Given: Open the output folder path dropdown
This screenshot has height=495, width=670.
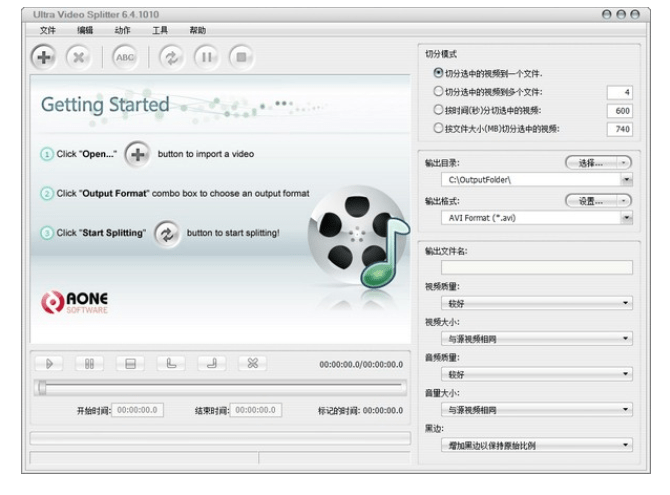Looking at the screenshot, I should coord(627,180).
